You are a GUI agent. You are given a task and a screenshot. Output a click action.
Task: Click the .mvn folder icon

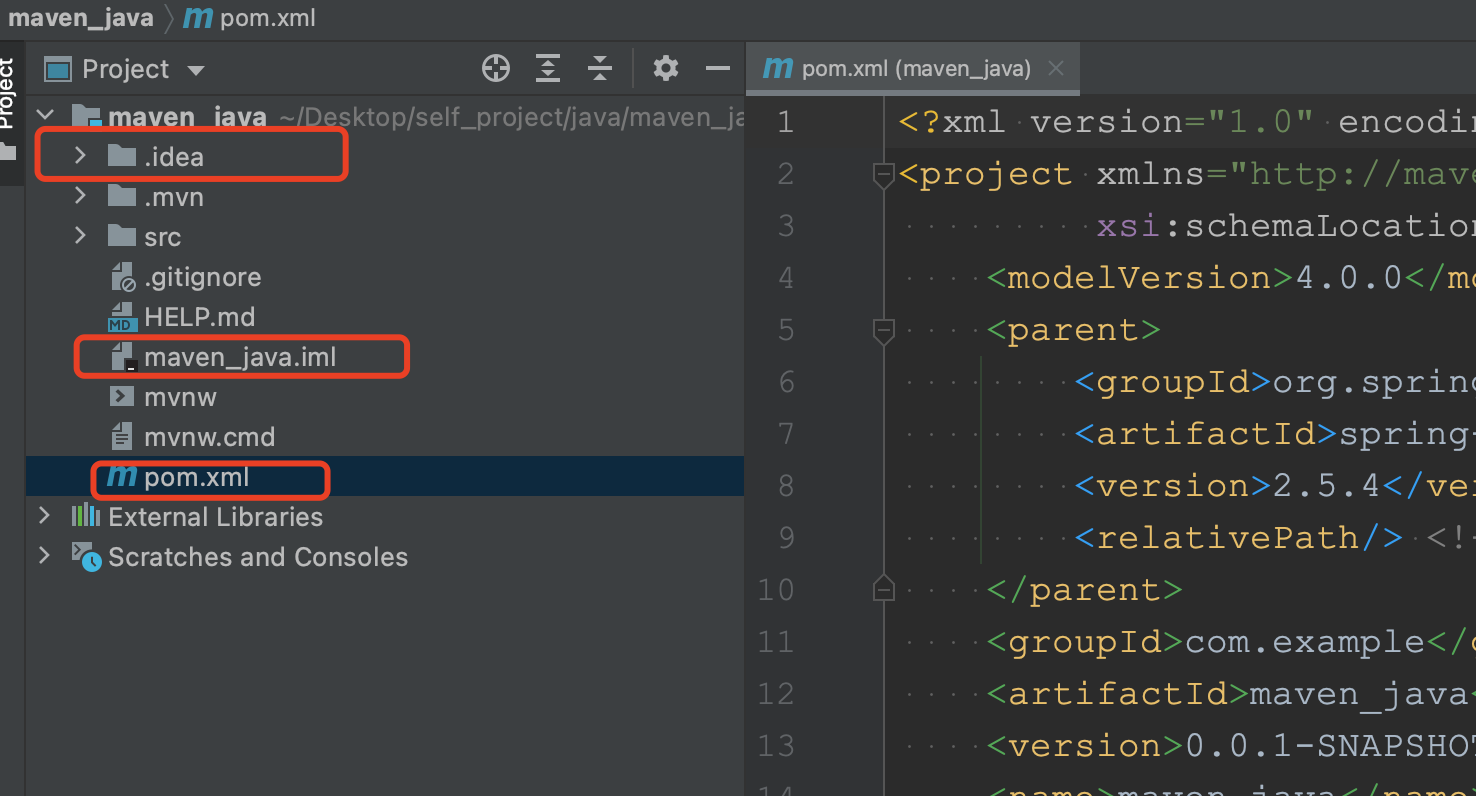[x=122, y=196]
